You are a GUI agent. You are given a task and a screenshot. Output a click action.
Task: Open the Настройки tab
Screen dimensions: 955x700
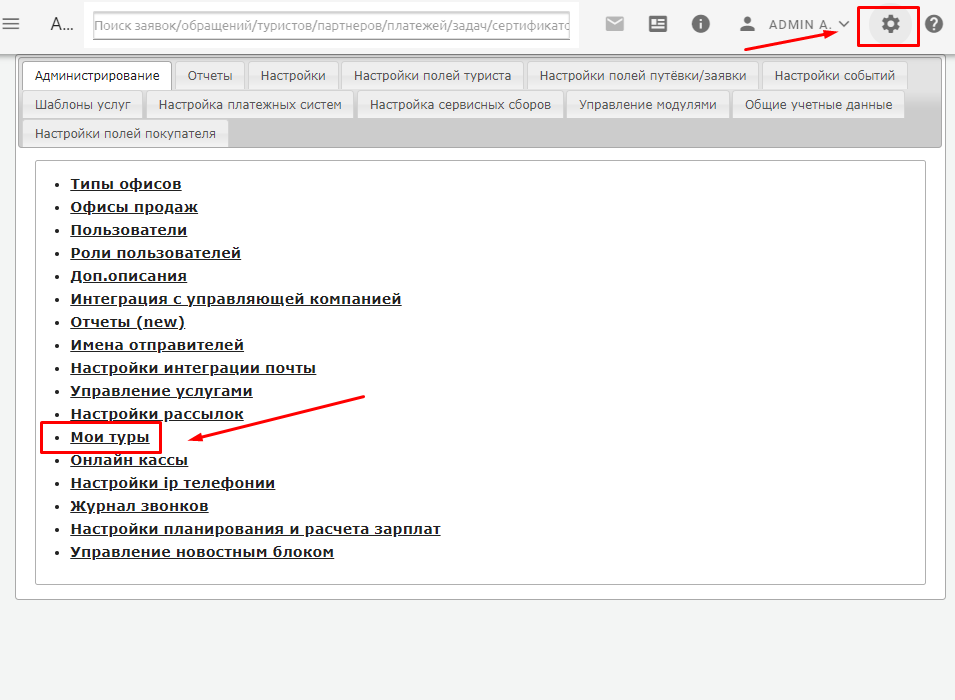293,76
